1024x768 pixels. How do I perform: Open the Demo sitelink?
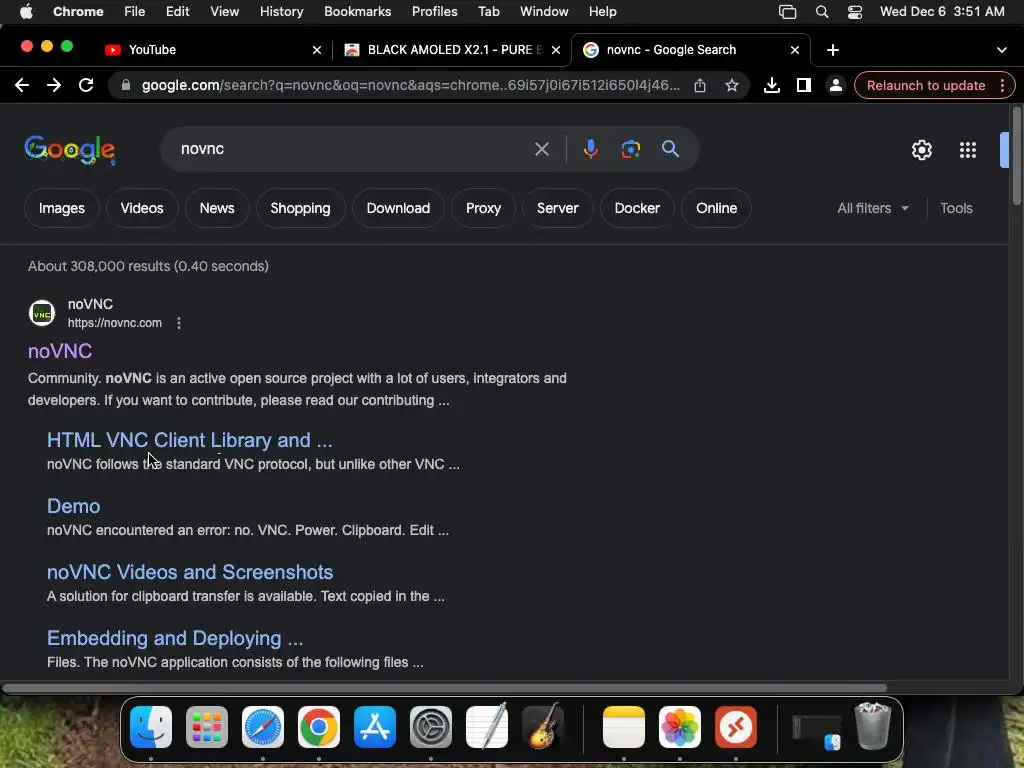(x=74, y=506)
